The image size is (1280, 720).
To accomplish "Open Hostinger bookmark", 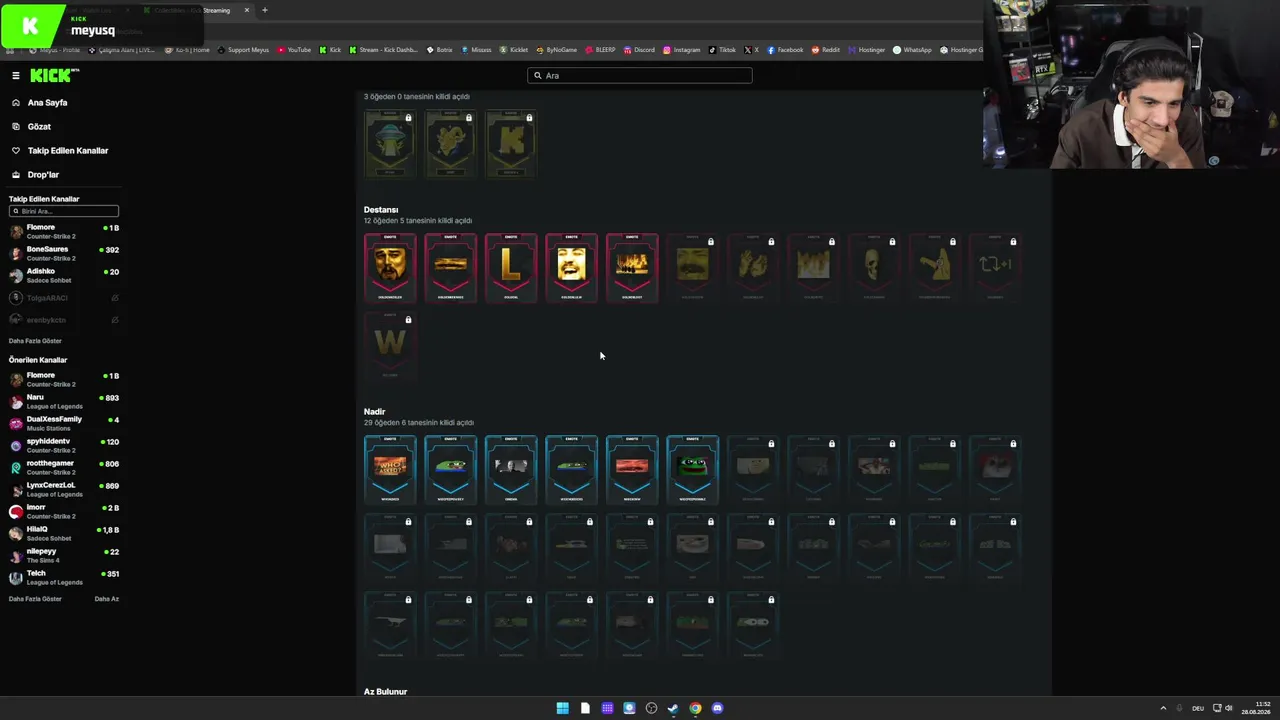I will [866, 50].
